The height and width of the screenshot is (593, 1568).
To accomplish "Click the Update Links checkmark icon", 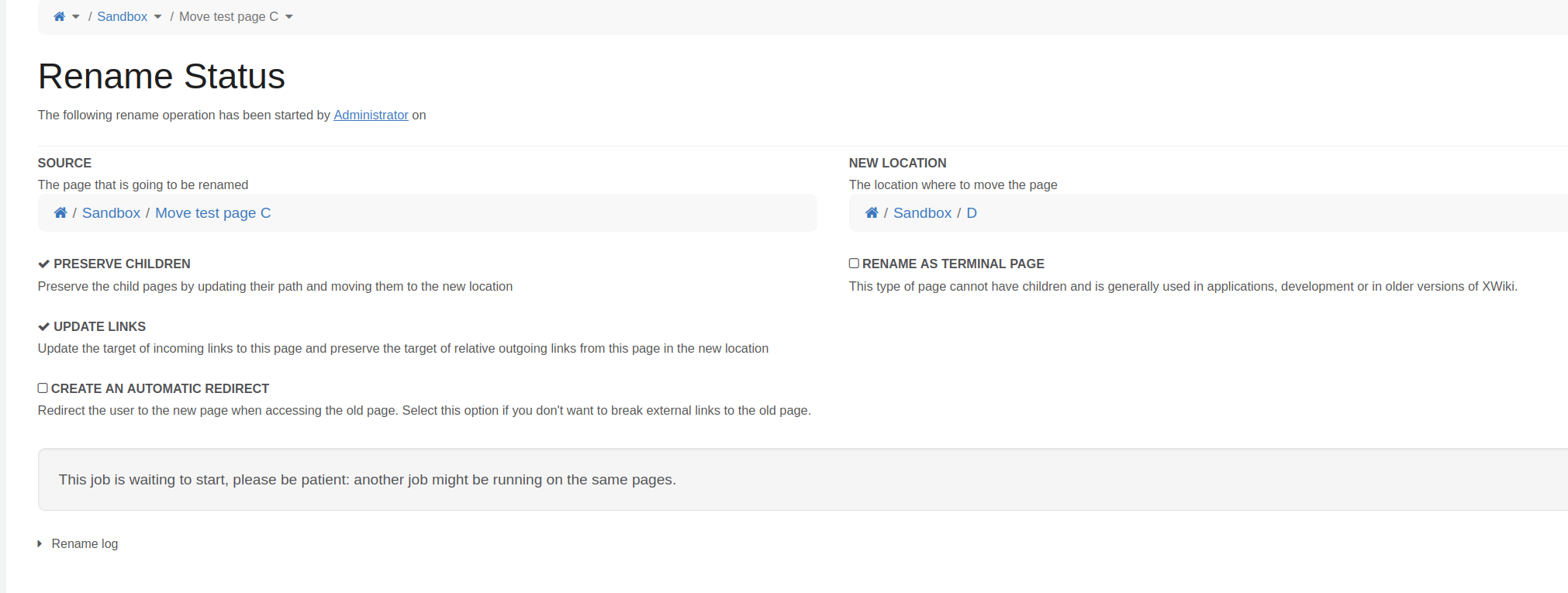I will coord(44,327).
